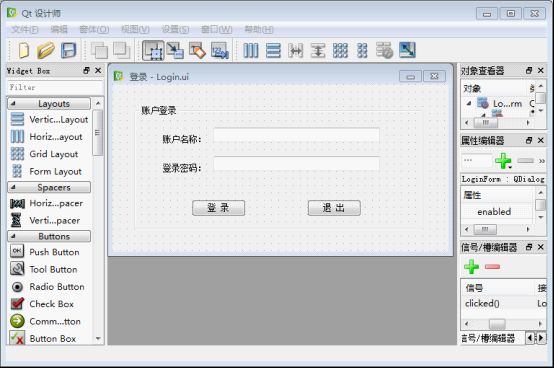Click the Bring to Front toolbar icon
Screen dimensions: 554x368
[122, 50]
